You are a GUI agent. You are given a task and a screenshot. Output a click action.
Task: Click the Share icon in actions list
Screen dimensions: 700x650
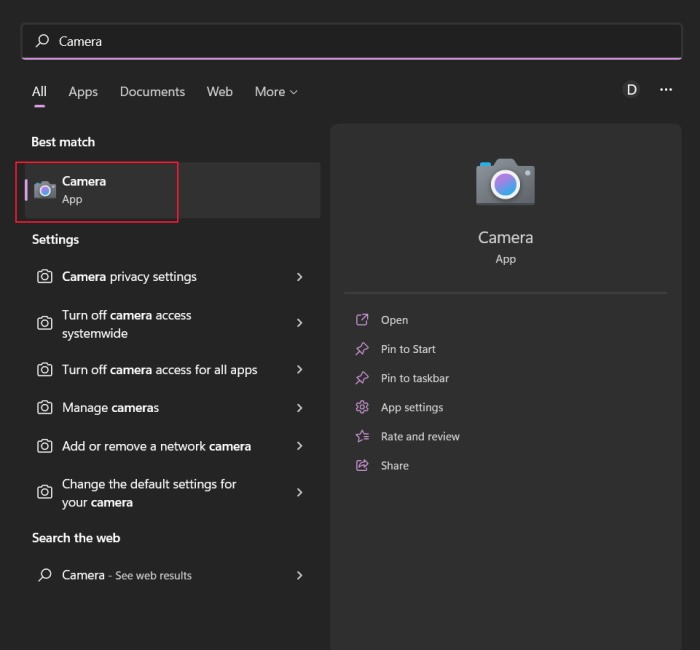coord(362,465)
